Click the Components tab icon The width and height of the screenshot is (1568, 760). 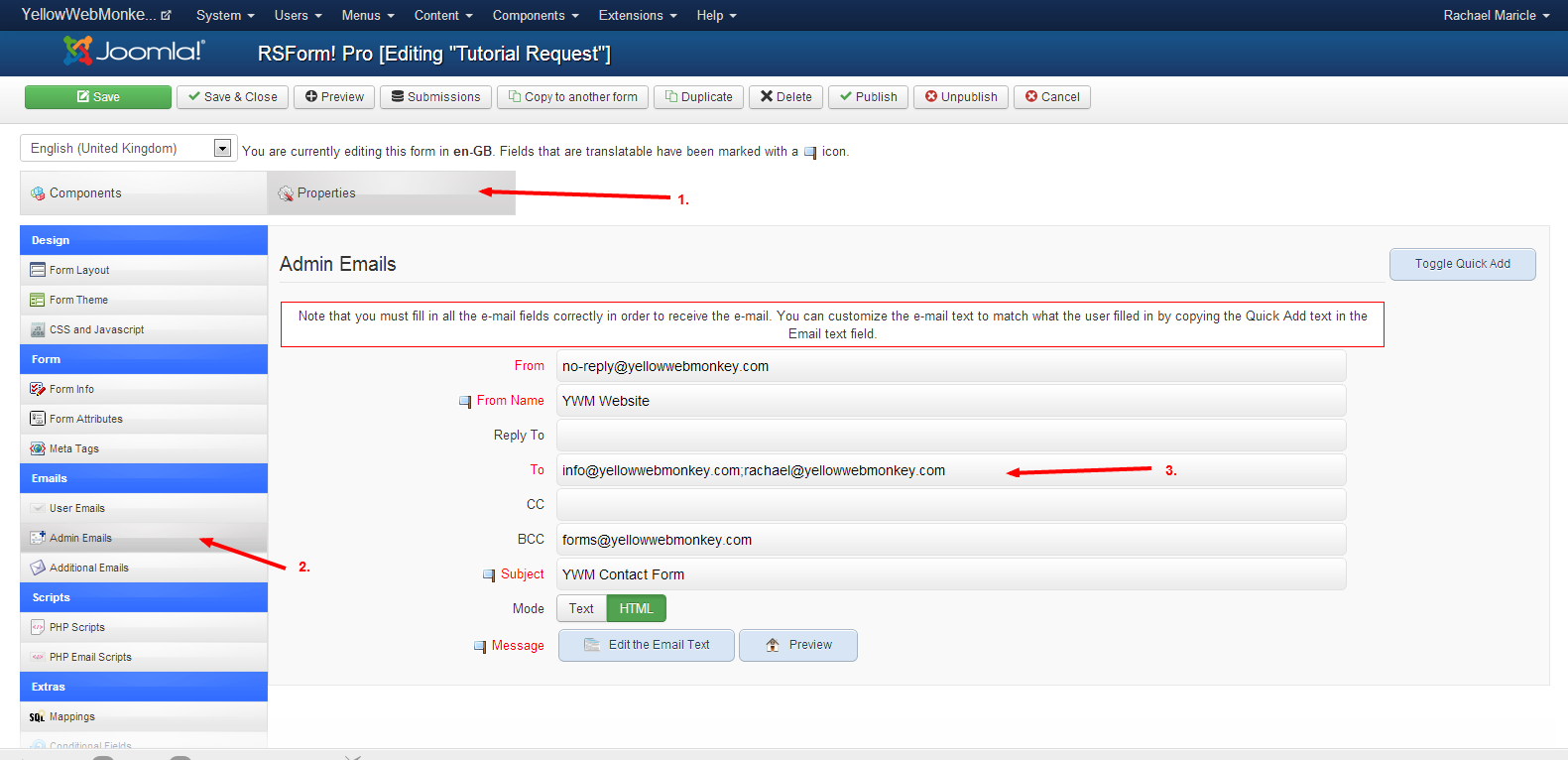[38, 193]
